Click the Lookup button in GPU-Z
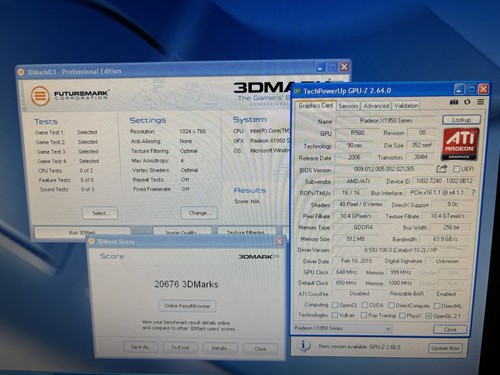 point(461,119)
